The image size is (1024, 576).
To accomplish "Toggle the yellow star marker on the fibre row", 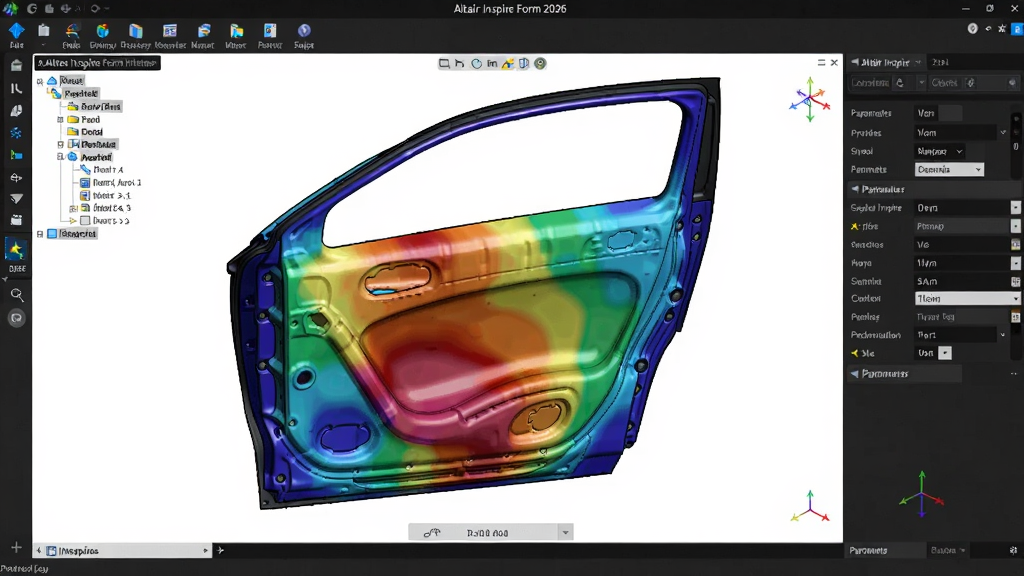I will 854,226.
